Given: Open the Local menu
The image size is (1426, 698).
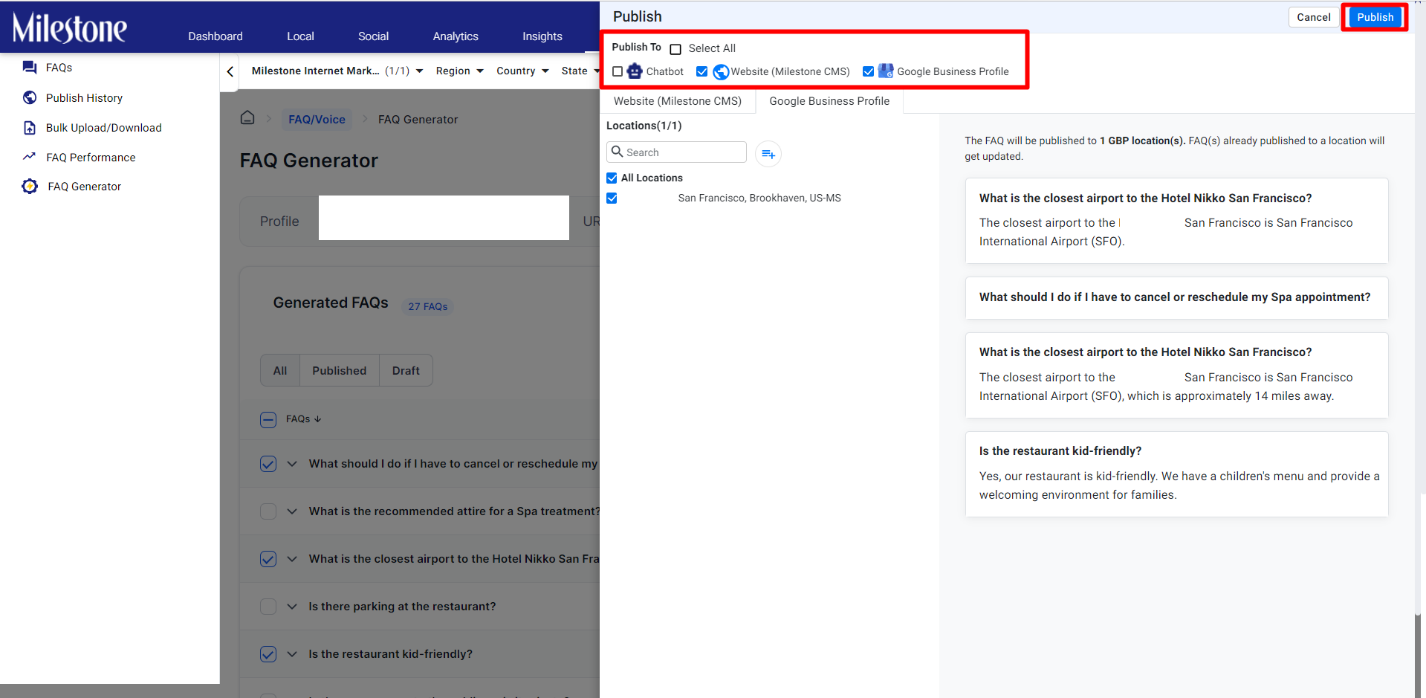Looking at the screenshot, I should (x=300, y=36).
